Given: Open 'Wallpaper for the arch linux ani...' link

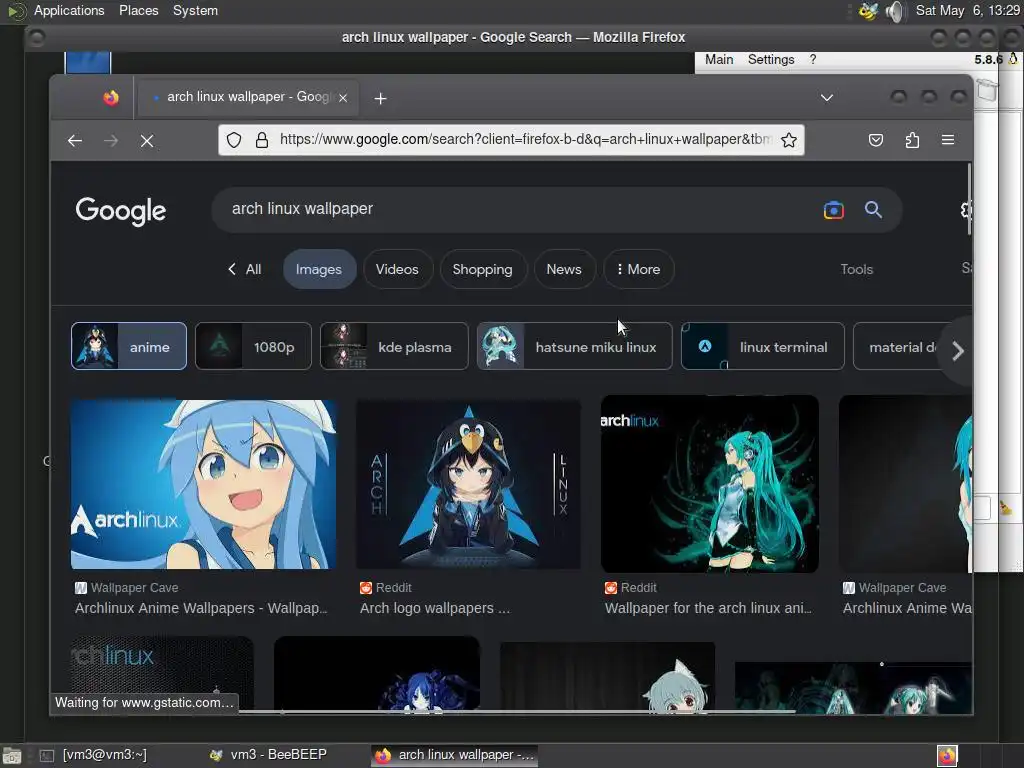Looking at the screenshot, I should [709, 608].
